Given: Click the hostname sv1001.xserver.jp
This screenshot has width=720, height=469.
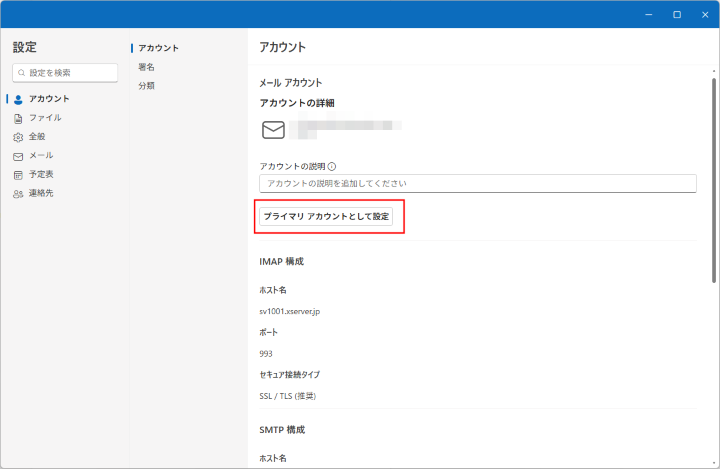Looking at the screenshot, I should (290, 311).
